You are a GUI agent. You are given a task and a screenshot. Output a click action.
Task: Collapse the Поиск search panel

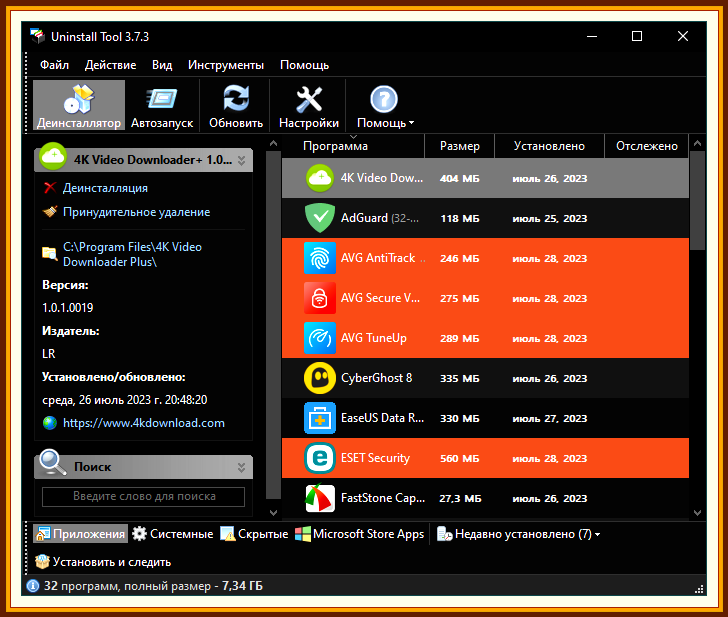pyautogui.click(x=241, y=467)
